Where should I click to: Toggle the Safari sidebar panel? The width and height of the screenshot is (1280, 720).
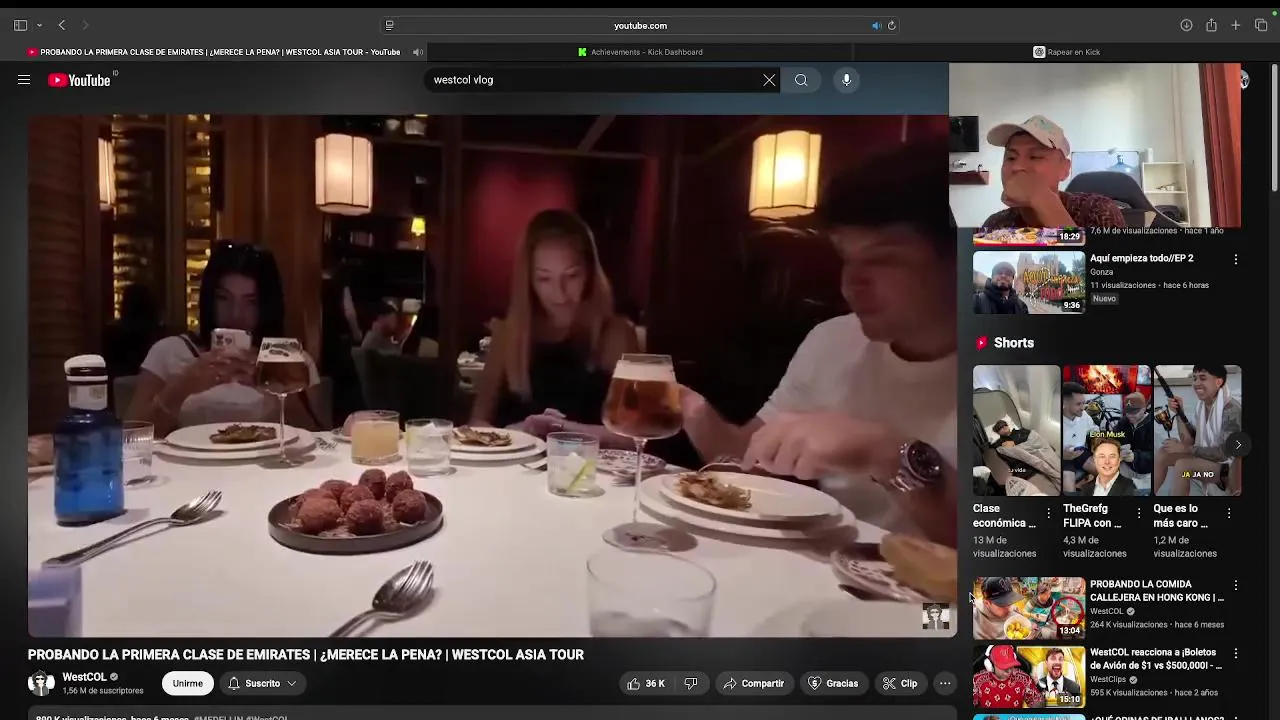click(x=20, y=25)
